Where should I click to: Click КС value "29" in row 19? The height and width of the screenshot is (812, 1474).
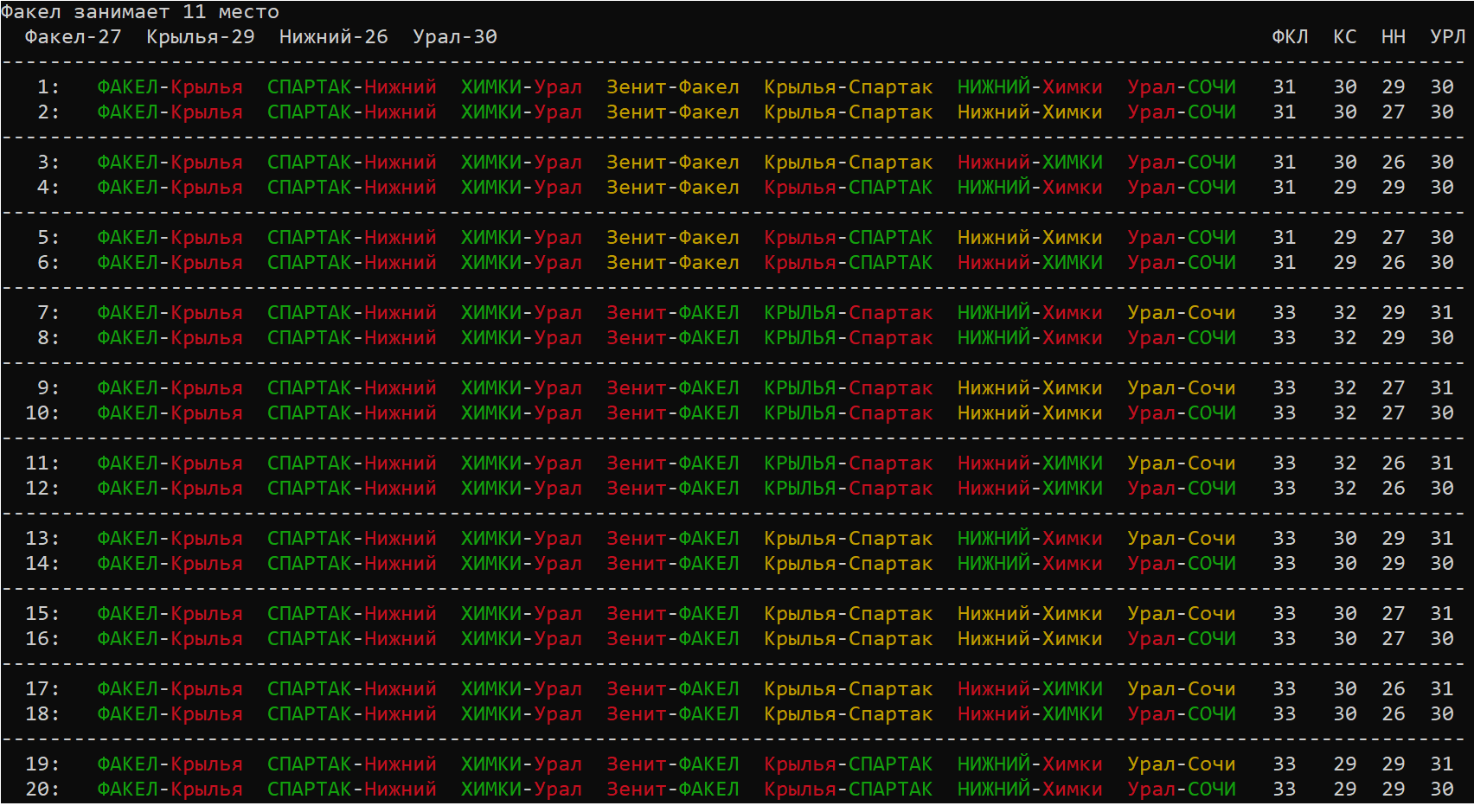(x=1345, y=764)
